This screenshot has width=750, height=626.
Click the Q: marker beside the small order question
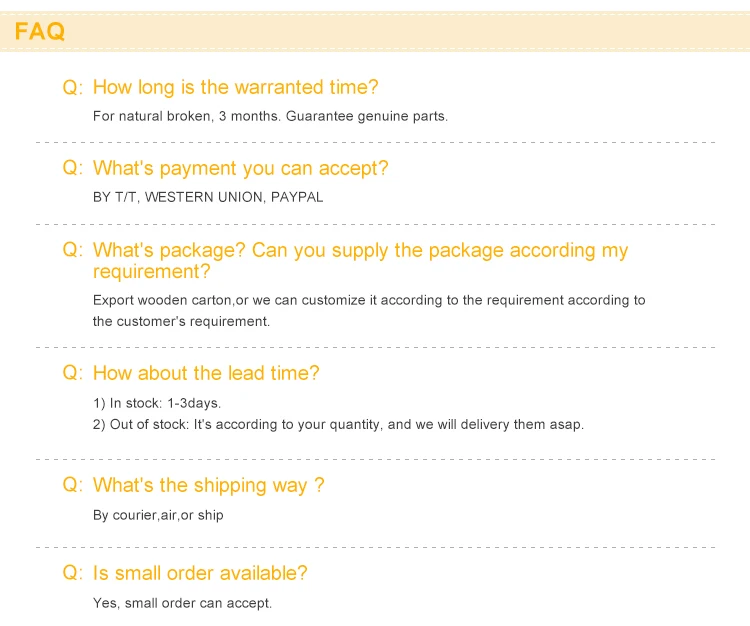click(73, 573)
